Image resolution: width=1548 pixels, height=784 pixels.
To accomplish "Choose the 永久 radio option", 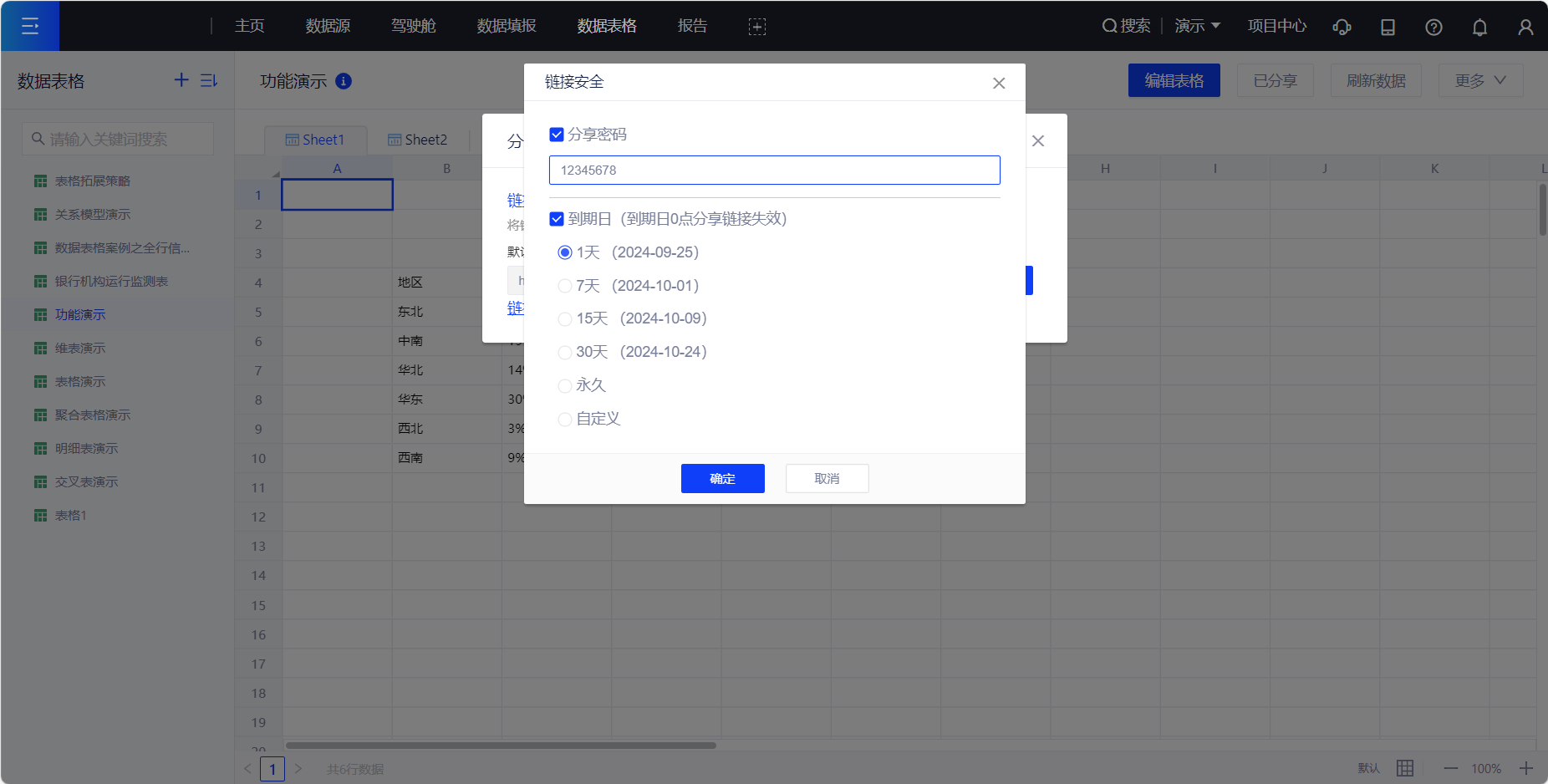I will tap(565, 385).
